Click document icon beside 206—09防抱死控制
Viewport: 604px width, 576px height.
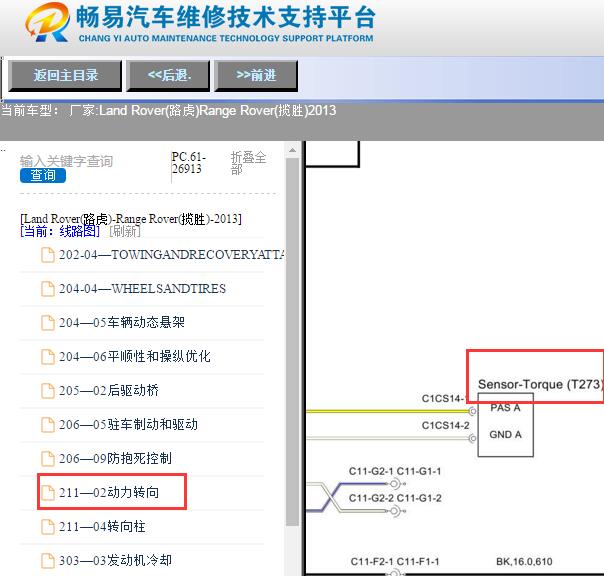coord(48,458)
